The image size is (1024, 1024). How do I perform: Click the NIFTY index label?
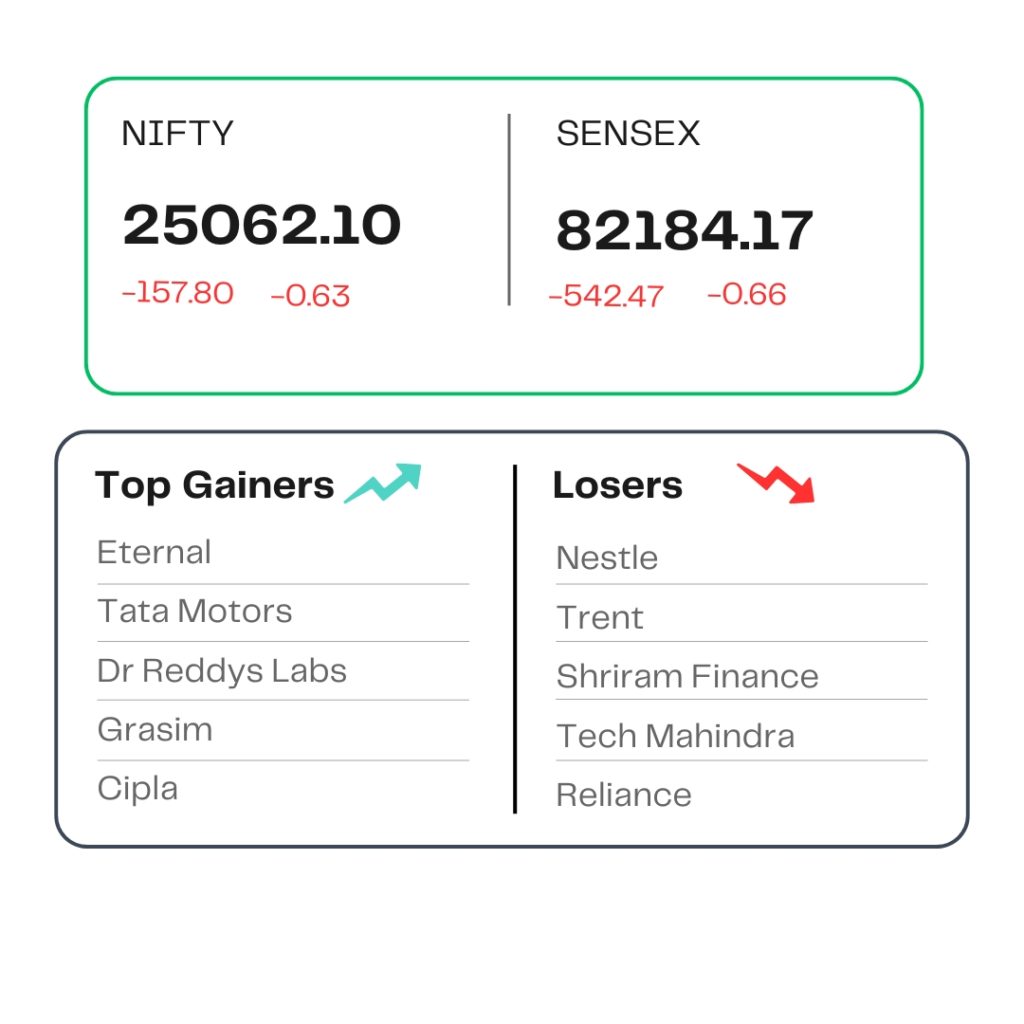coord(178,133)
